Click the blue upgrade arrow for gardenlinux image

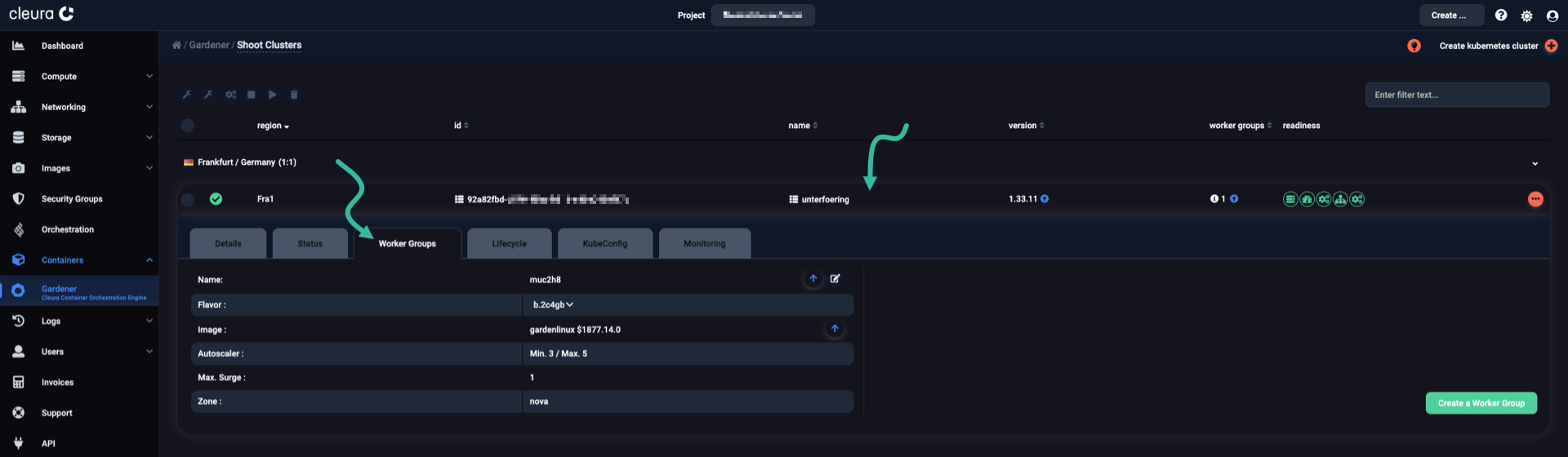click(835, 329)
